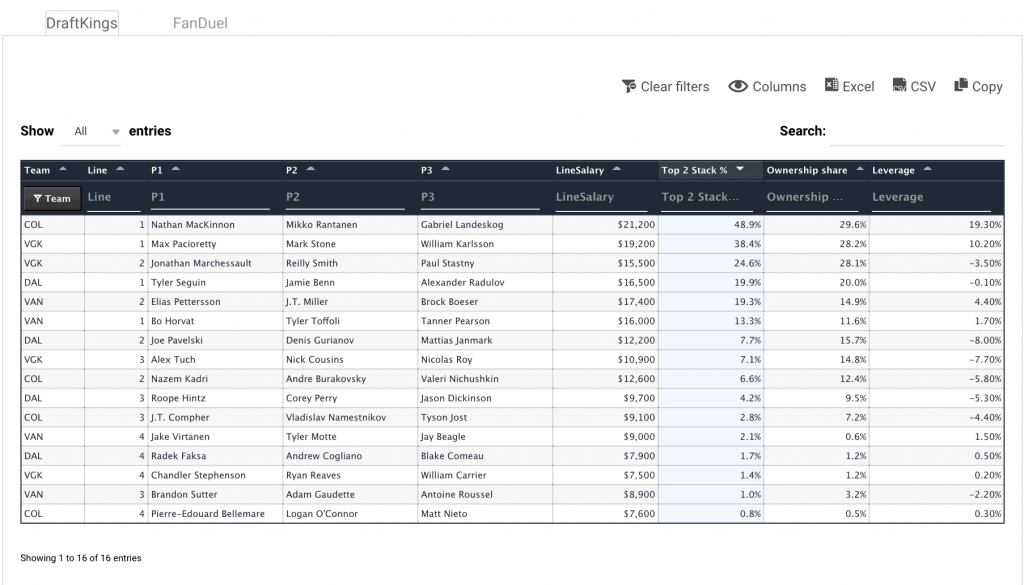The width and height of the screenshot is (1024, 585).
Task: Open the Columns visibility menu
Action: (x=767, y=86)
